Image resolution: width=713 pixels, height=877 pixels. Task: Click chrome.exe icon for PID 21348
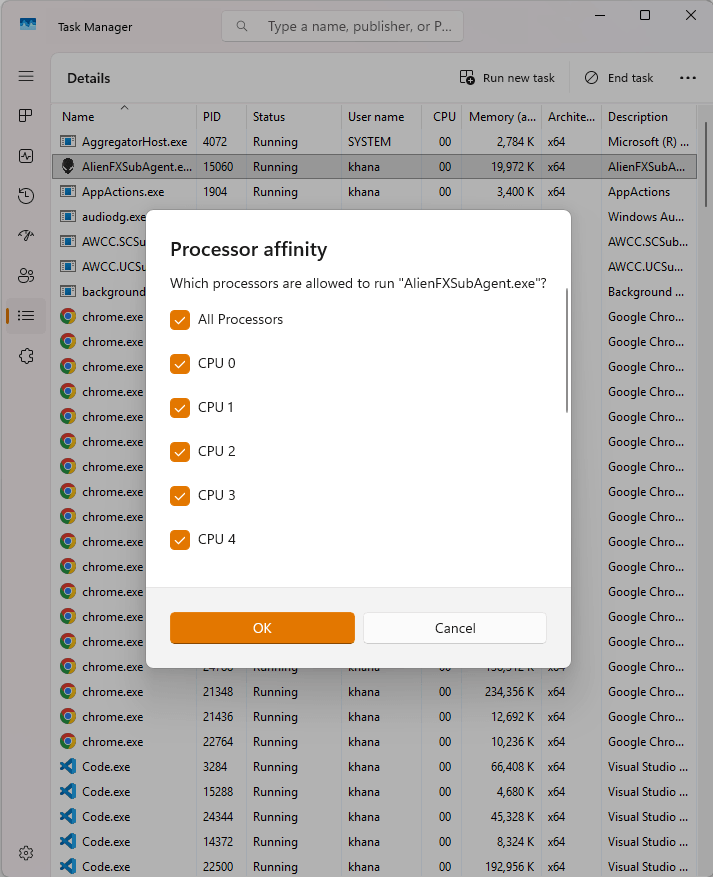click(x=68, y=691)
